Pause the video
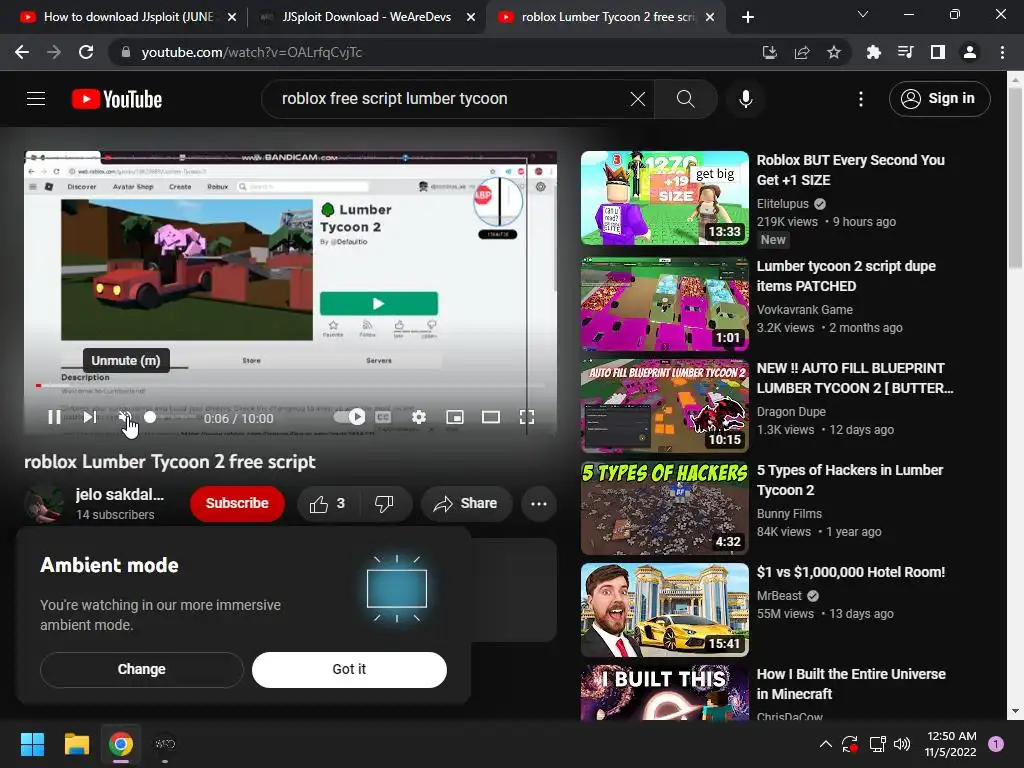 click(54, 417)
